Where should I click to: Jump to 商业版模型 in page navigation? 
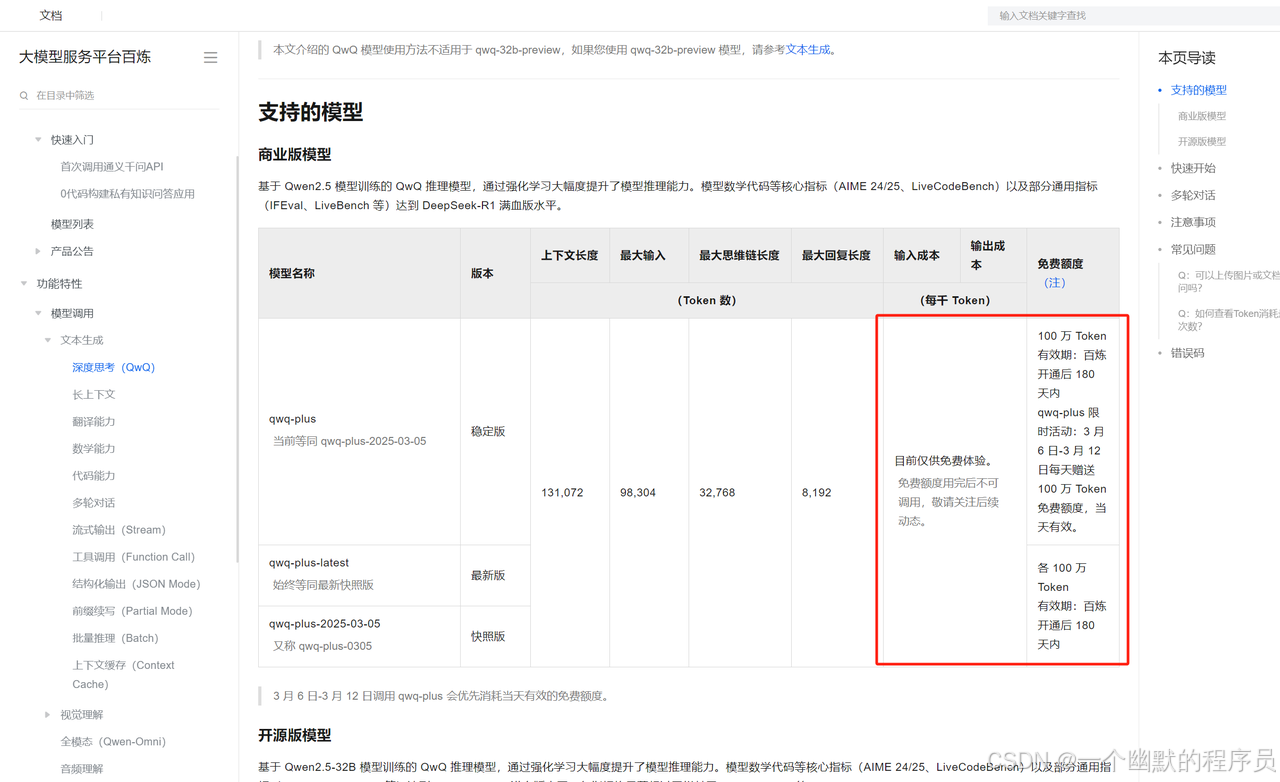pos(1202,116)
